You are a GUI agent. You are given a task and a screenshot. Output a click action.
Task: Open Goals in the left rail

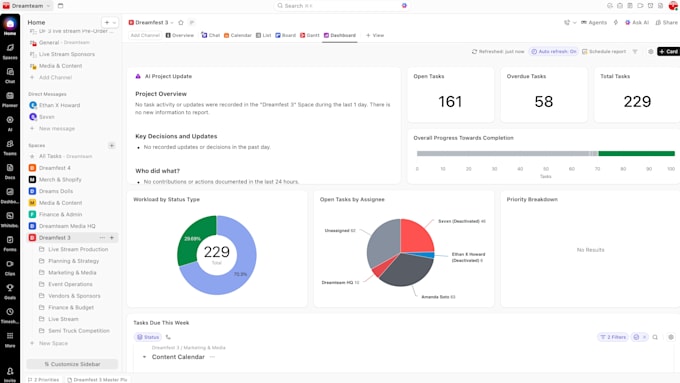[x=10, y=291]
